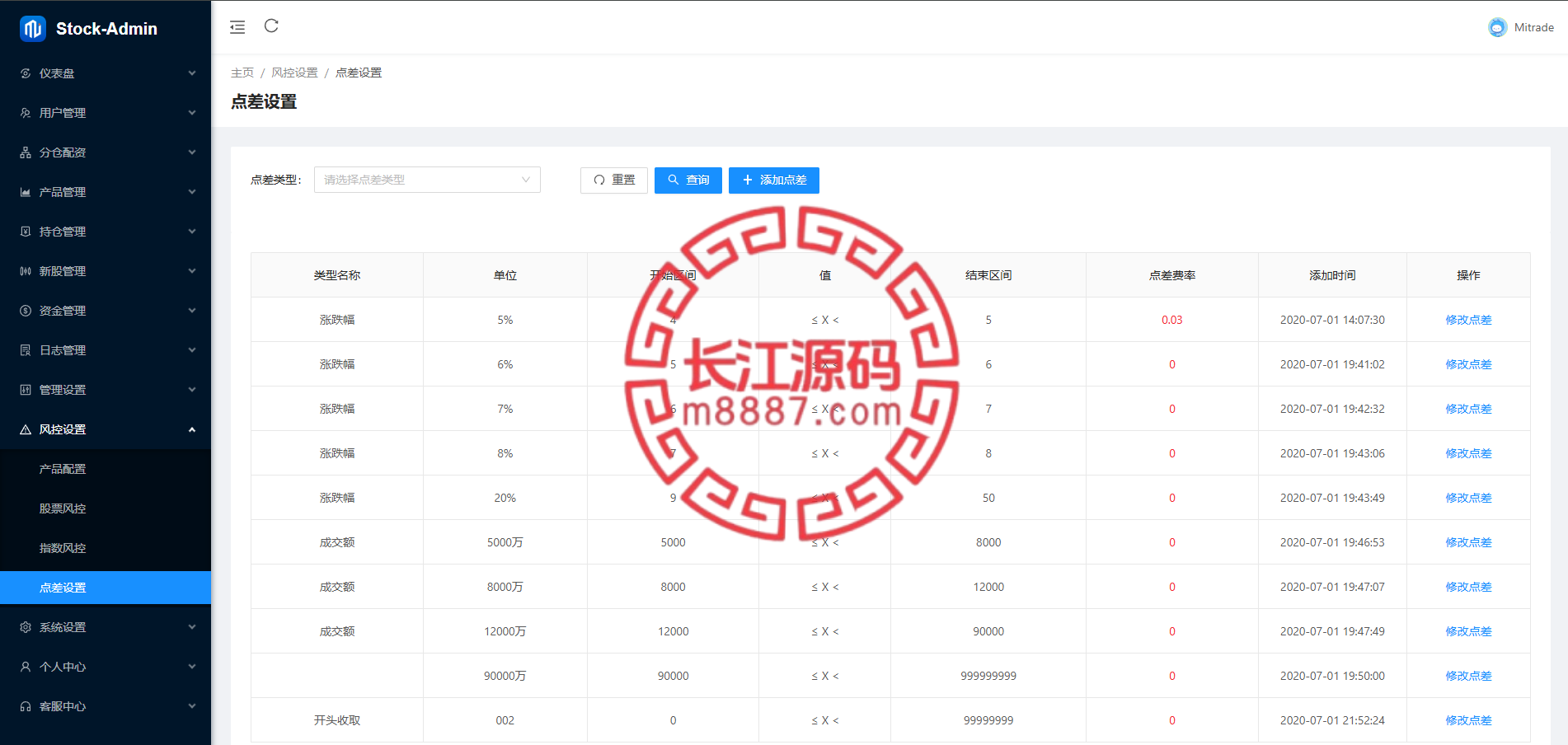1568x745 pixels.
Task: Click the 管理设置 sidebar icon
Action: [26, 390]
